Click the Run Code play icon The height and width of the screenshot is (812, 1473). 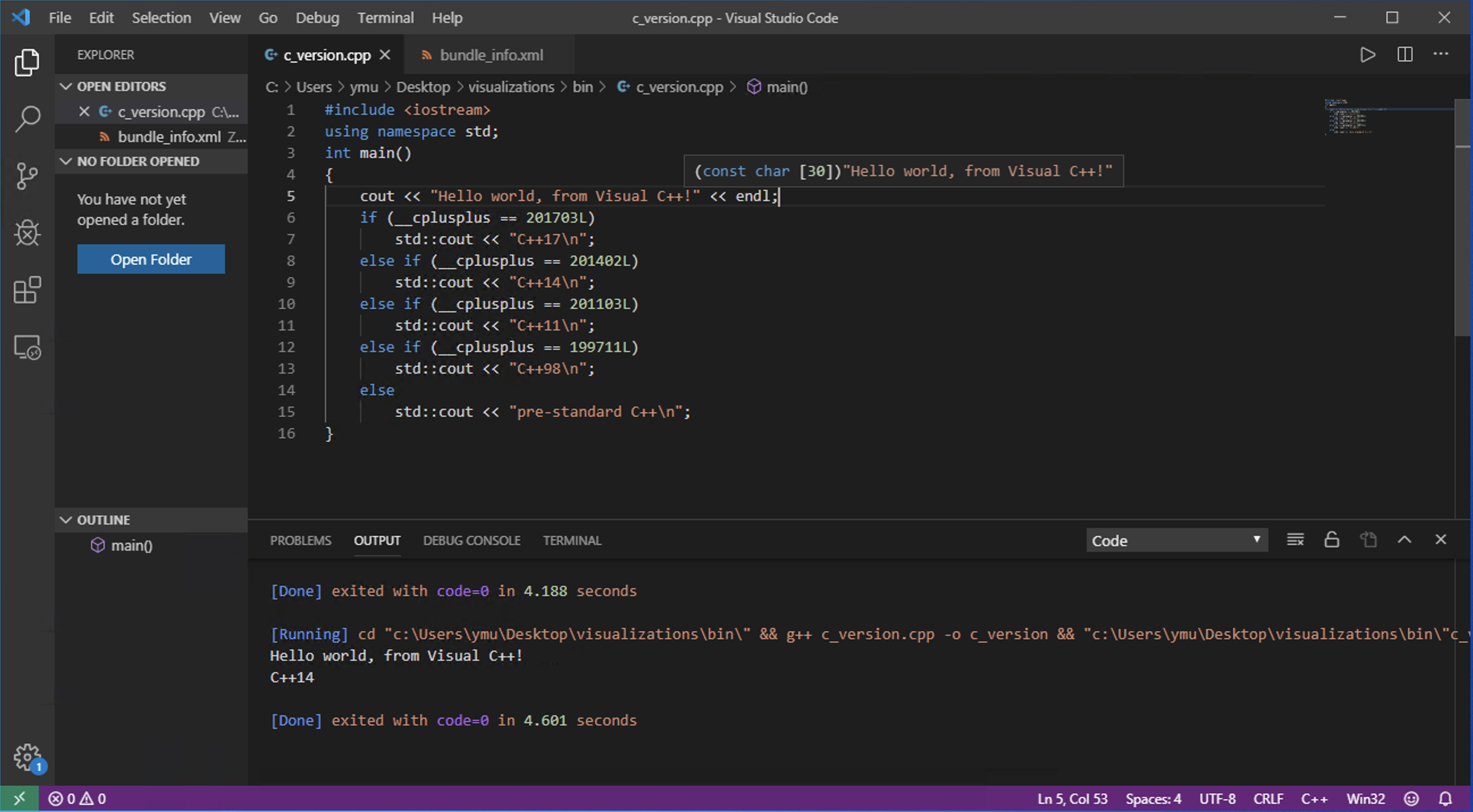click(x=1367, y=55)
